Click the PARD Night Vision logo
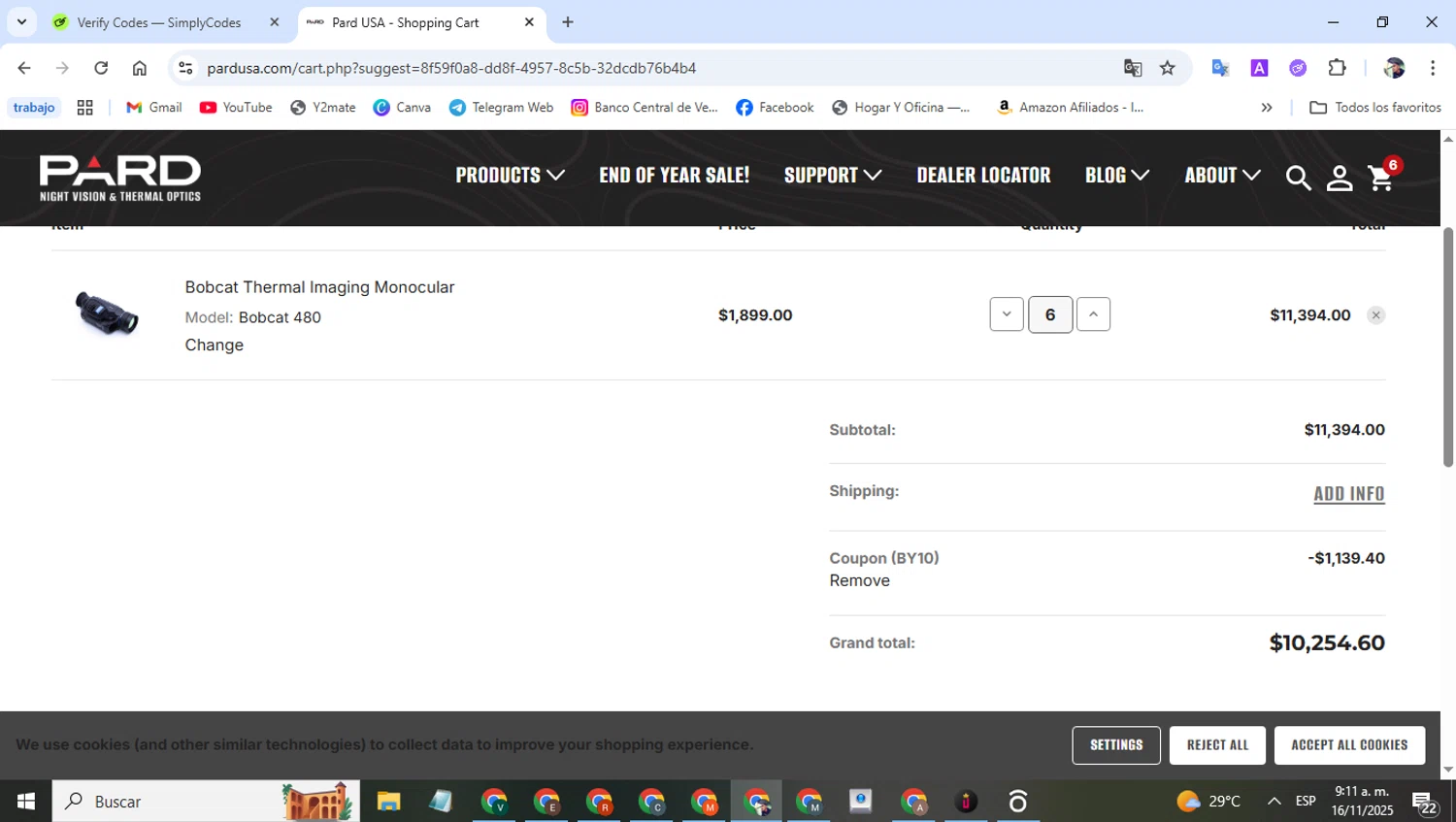Viewport: 1456px width, 822px height. pyautogui.click(x=120, y=178)
